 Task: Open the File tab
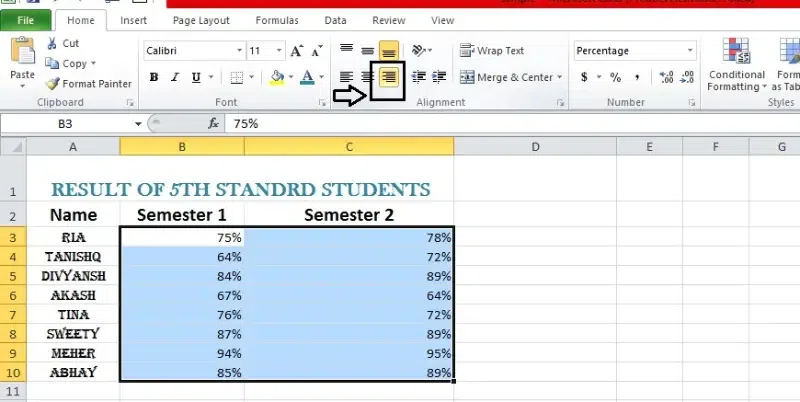(x=26, y=20)
